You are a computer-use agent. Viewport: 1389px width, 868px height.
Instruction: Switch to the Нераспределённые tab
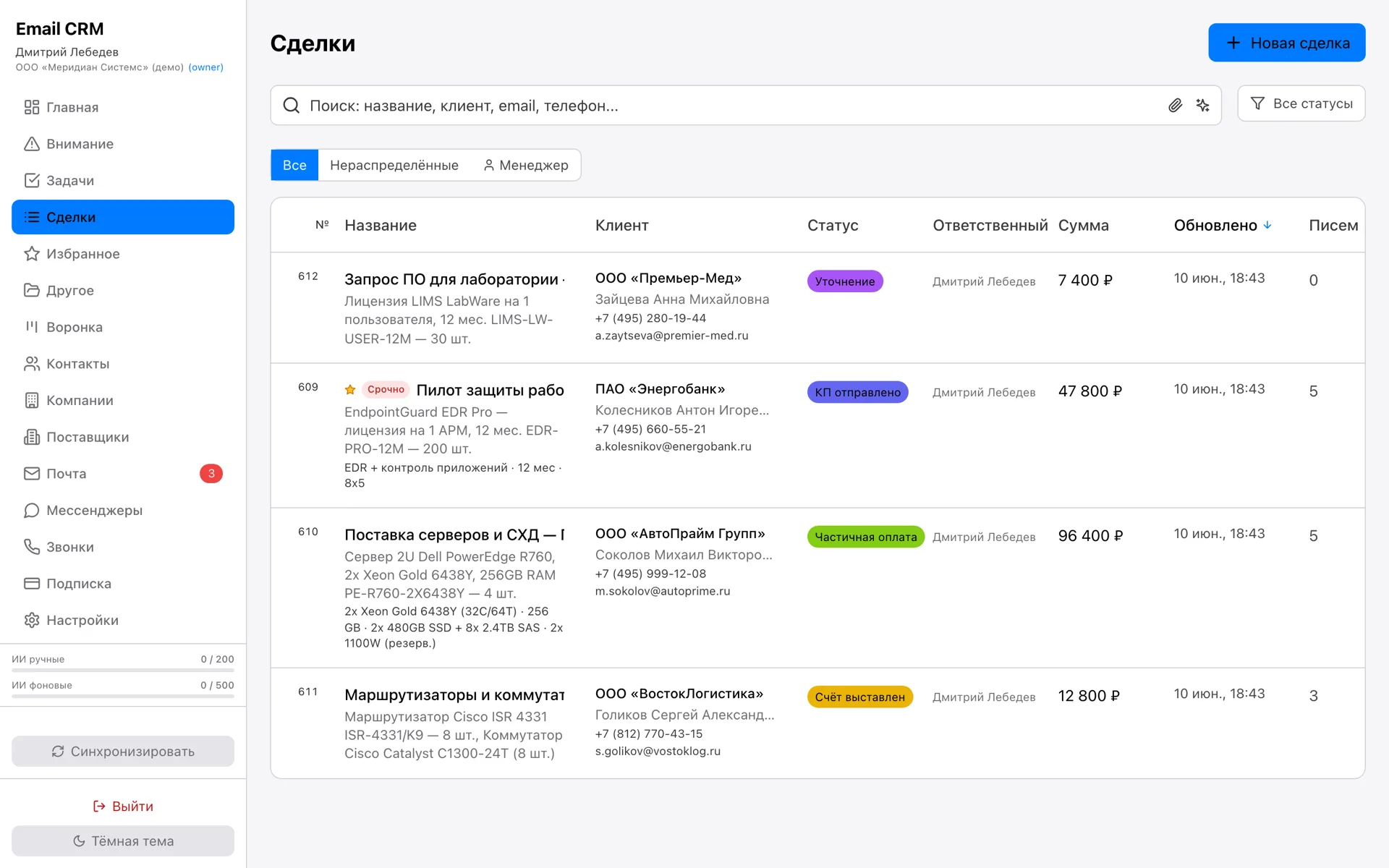[394, 165]
